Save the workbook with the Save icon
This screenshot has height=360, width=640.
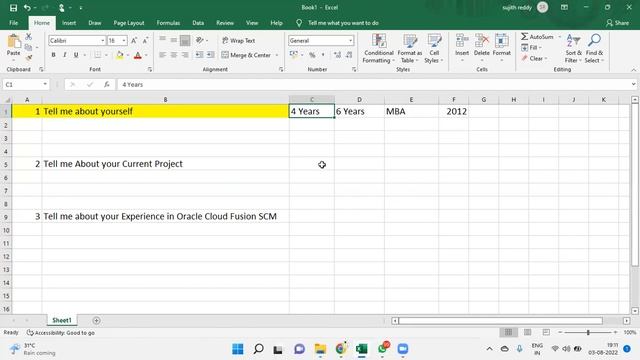click(x=13, y=8)
